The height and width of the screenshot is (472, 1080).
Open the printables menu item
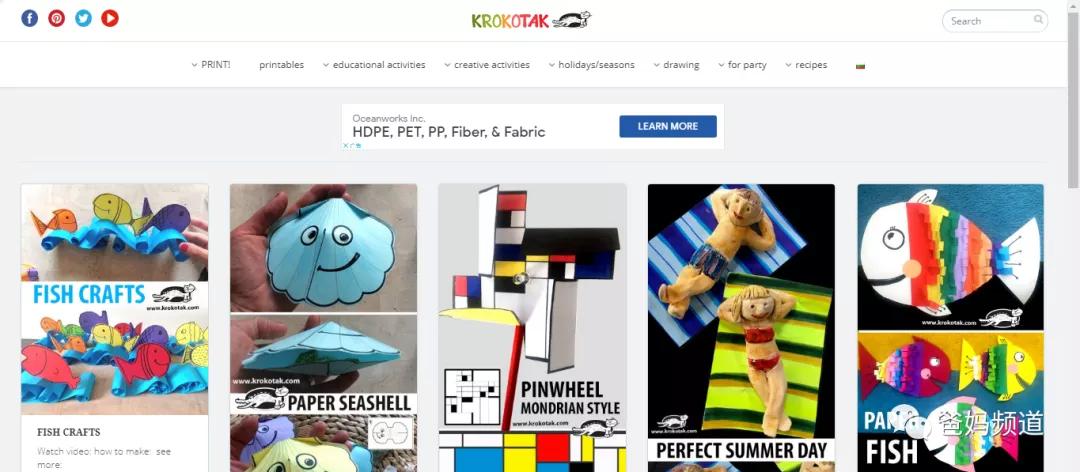[x=282, y=65]
